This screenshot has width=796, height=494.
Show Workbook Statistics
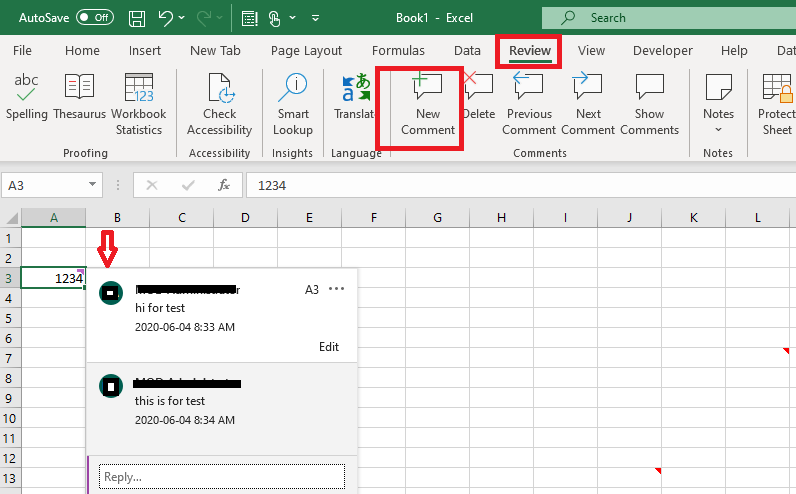click(139, 104)
